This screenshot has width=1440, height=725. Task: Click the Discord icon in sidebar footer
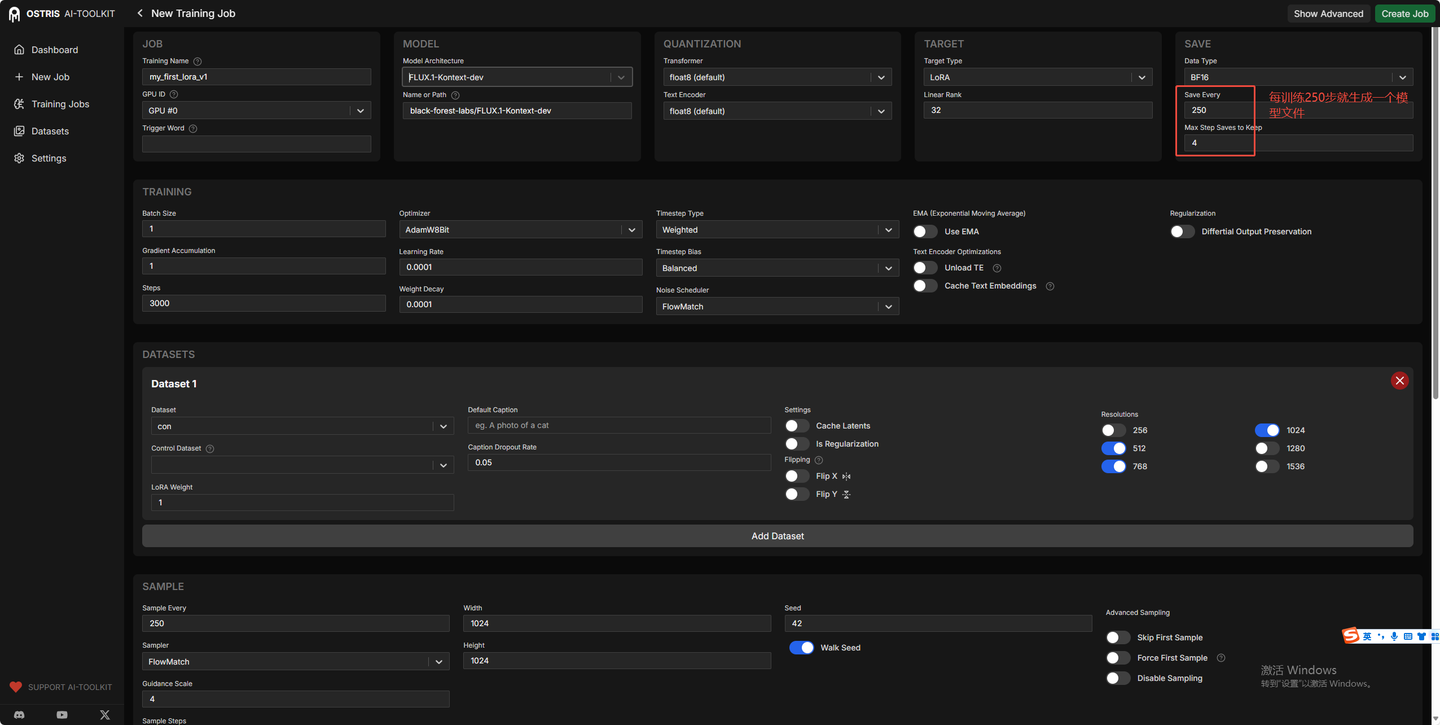[x=19, y=715]
